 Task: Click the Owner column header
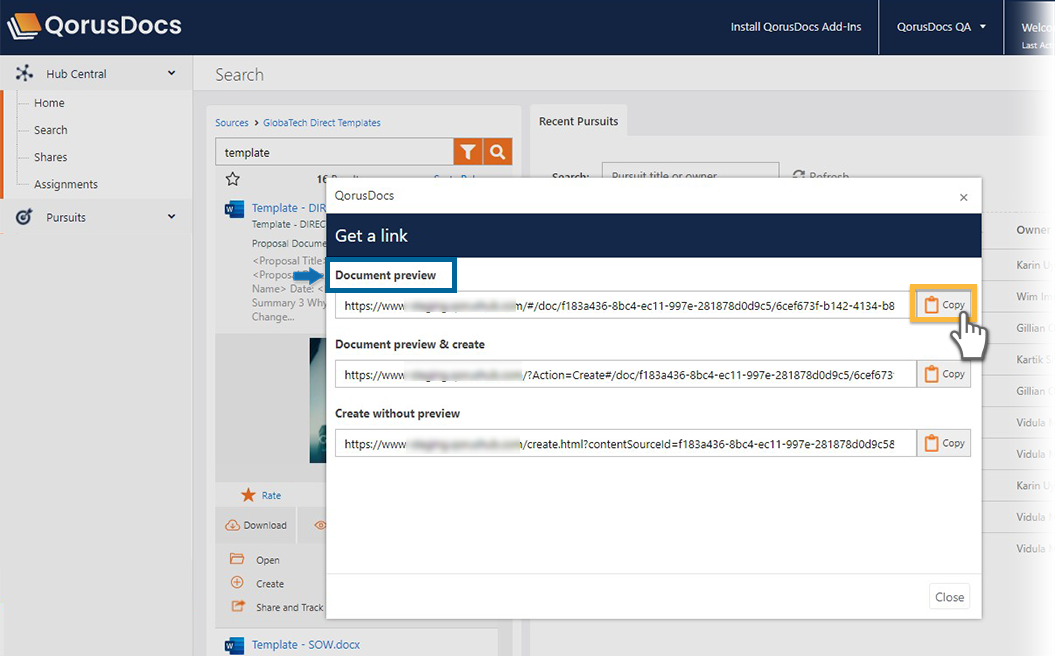[x=1033, y=230]
